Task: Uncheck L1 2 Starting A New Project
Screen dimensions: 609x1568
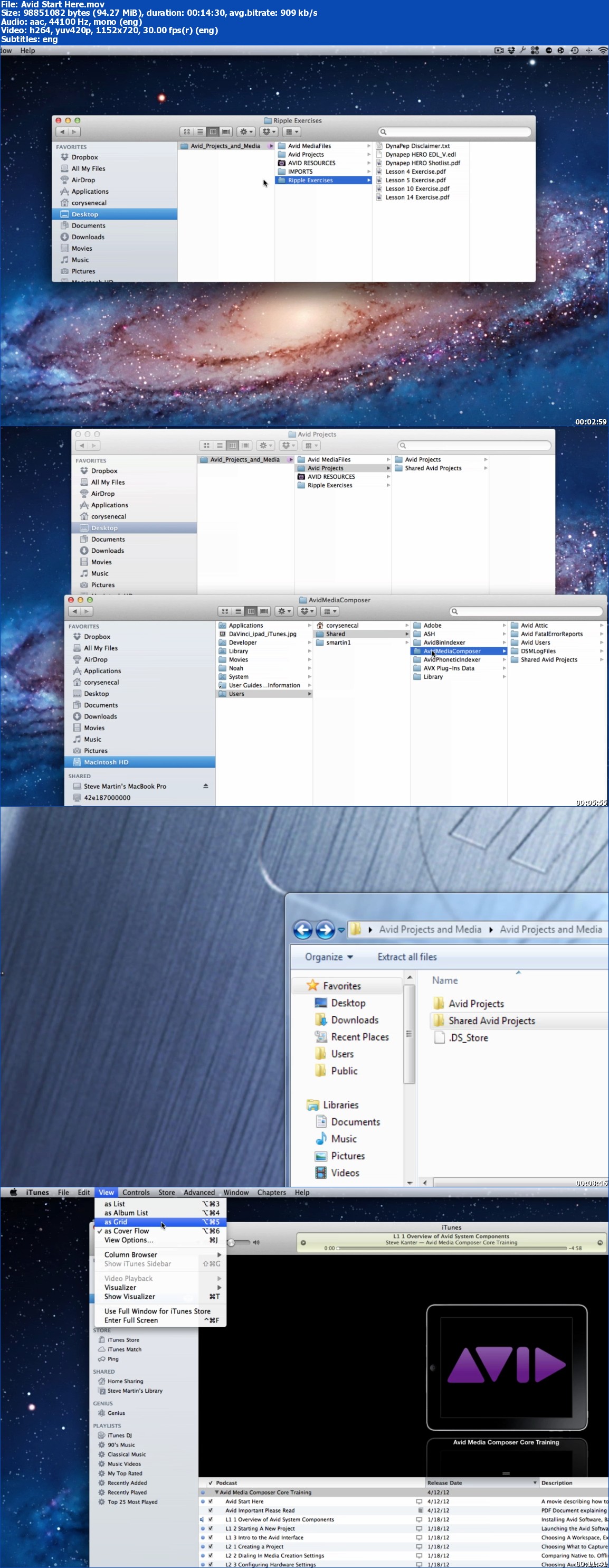Action: [211, 1528]
